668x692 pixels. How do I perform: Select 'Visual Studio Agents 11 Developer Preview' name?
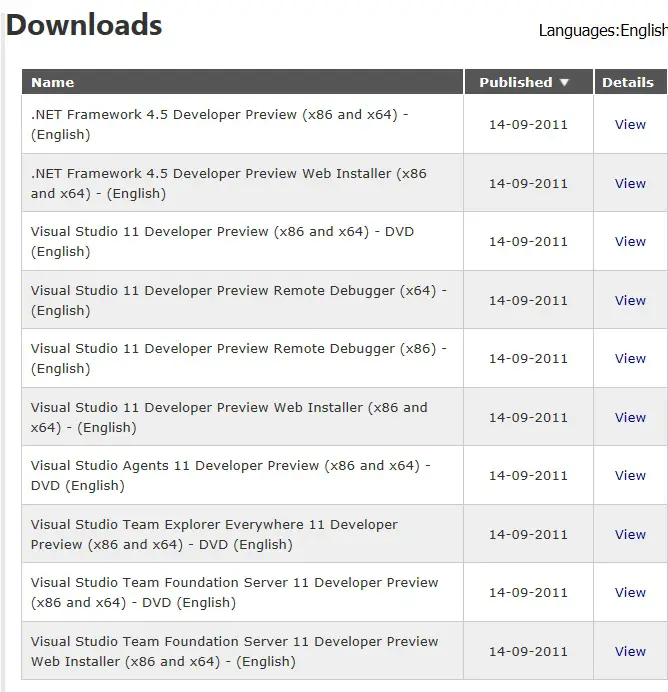[x=230, y=476]
